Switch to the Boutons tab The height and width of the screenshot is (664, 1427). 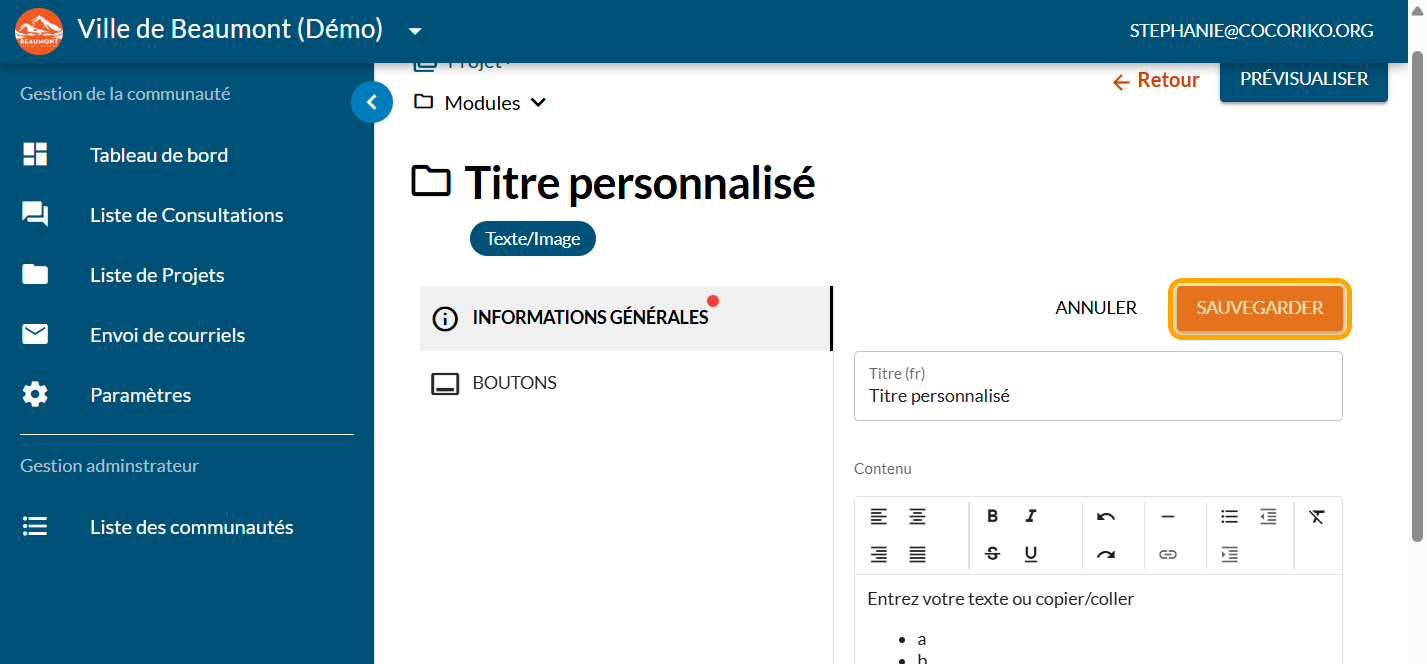[x=514, y=383]
